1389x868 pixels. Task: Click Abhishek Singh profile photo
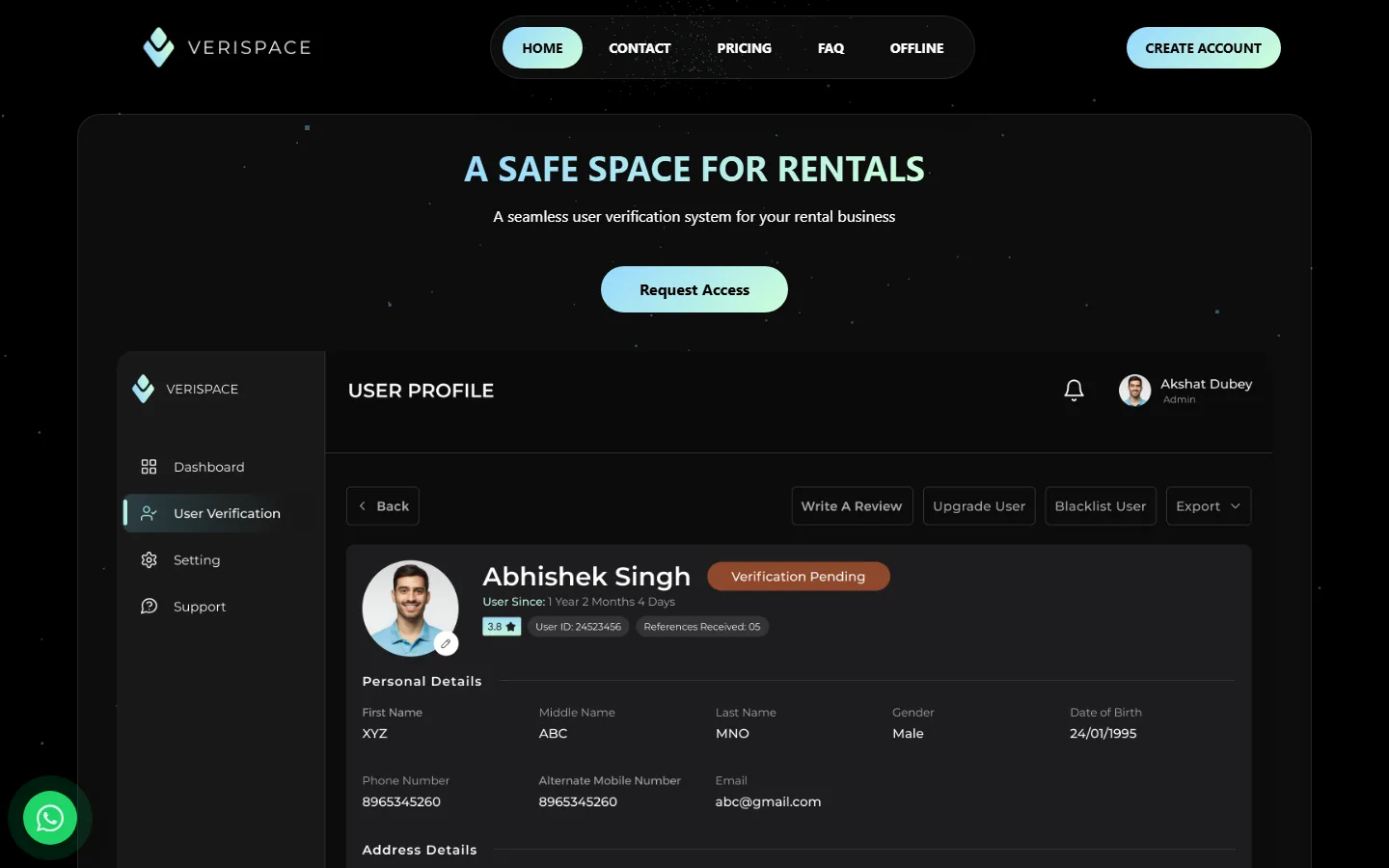(x=410, y=609)
